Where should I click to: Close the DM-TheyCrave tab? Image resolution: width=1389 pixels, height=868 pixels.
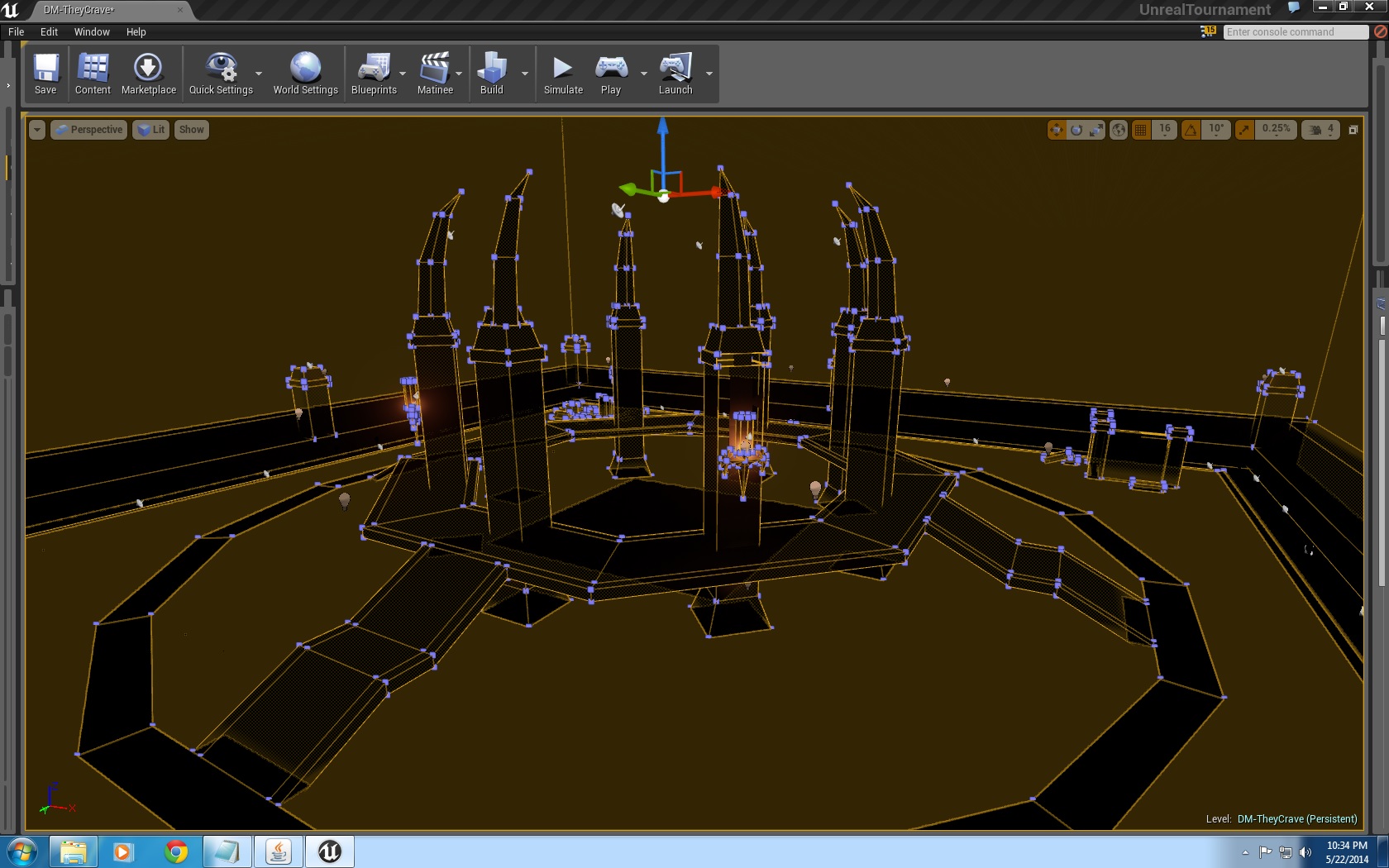click(x=180, y=10)
